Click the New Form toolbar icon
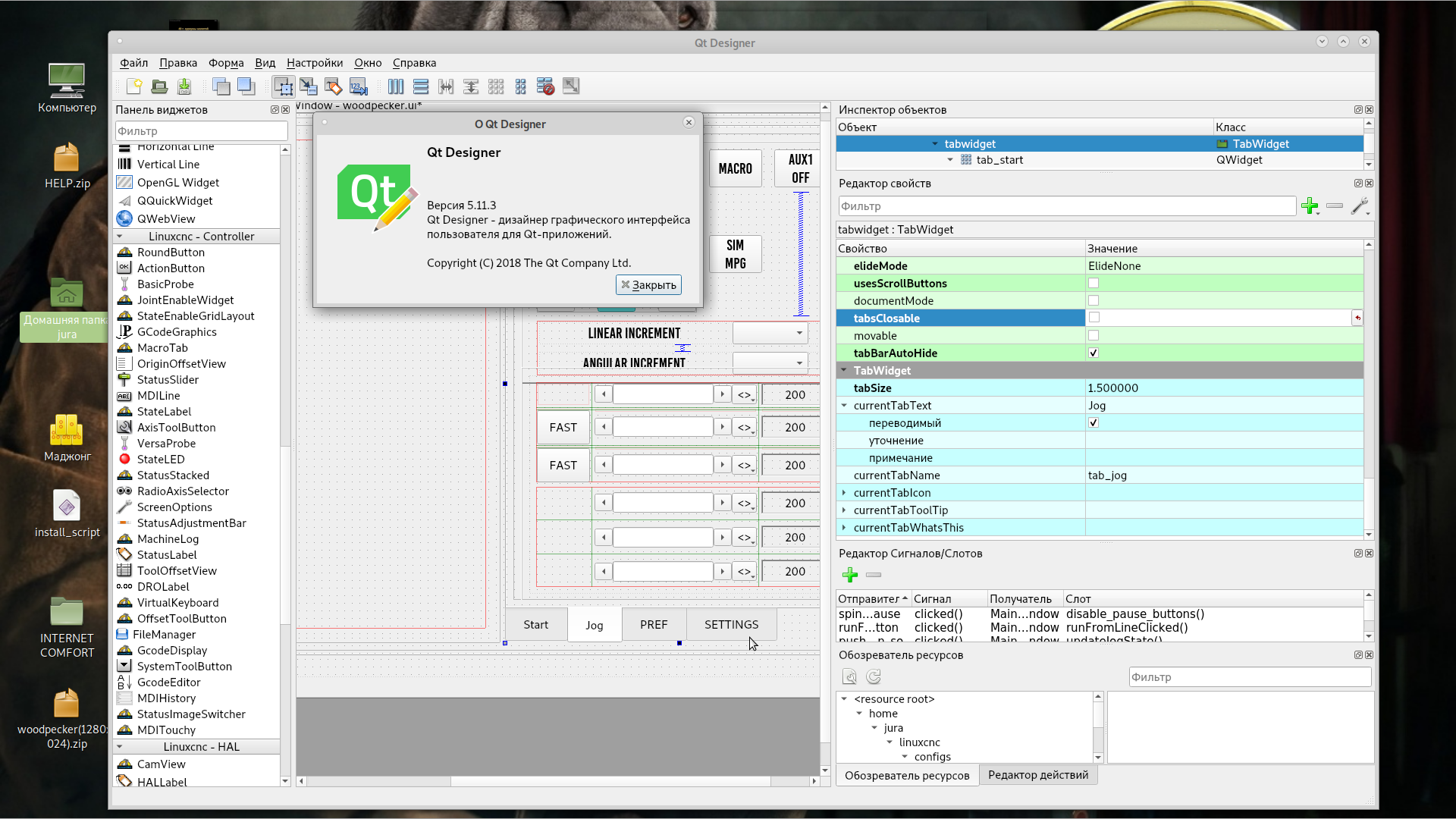 click(134, 86)
